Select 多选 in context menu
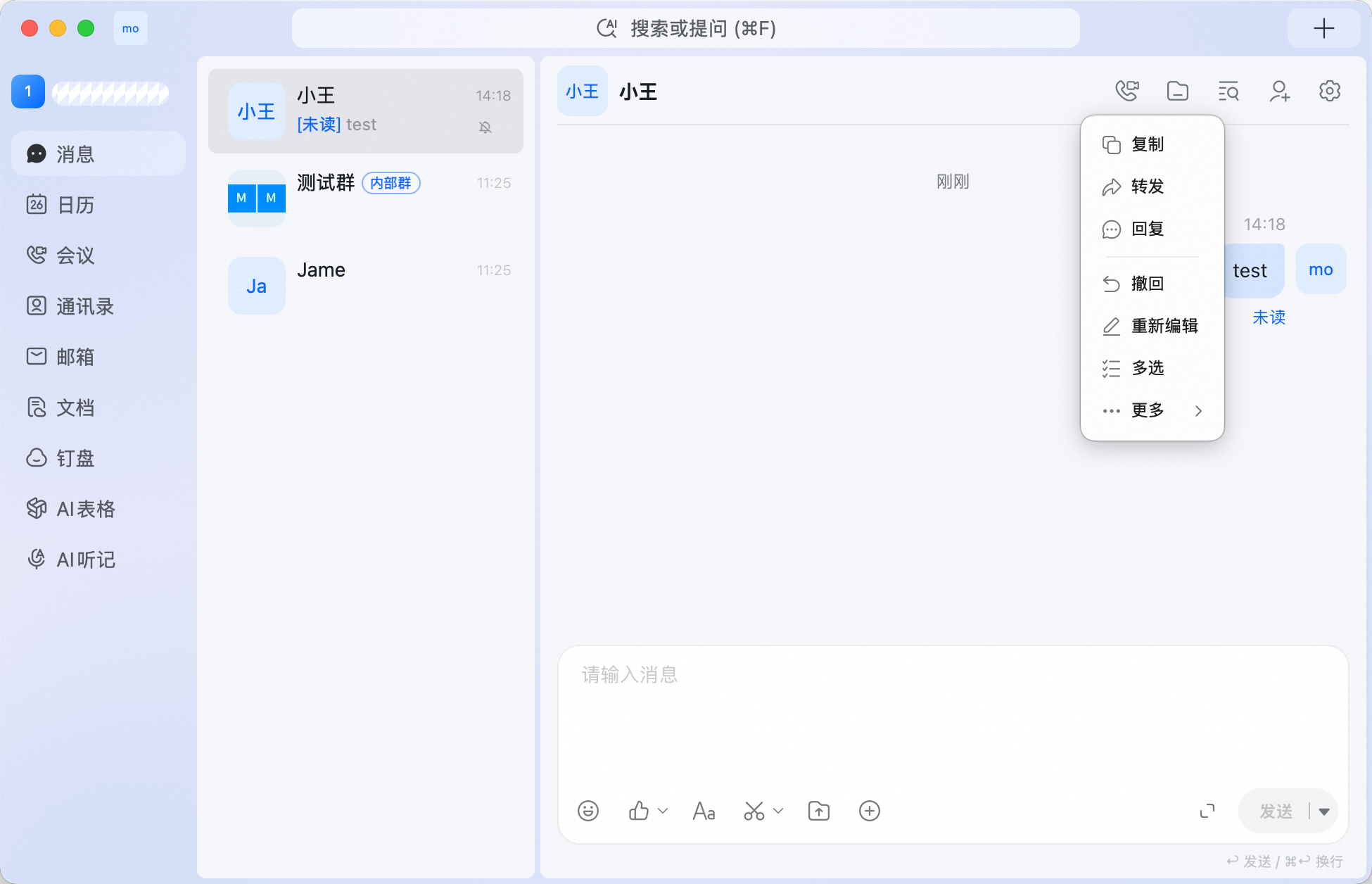Viewport: 1372px width, 884px height. (x=1152, y=368)
